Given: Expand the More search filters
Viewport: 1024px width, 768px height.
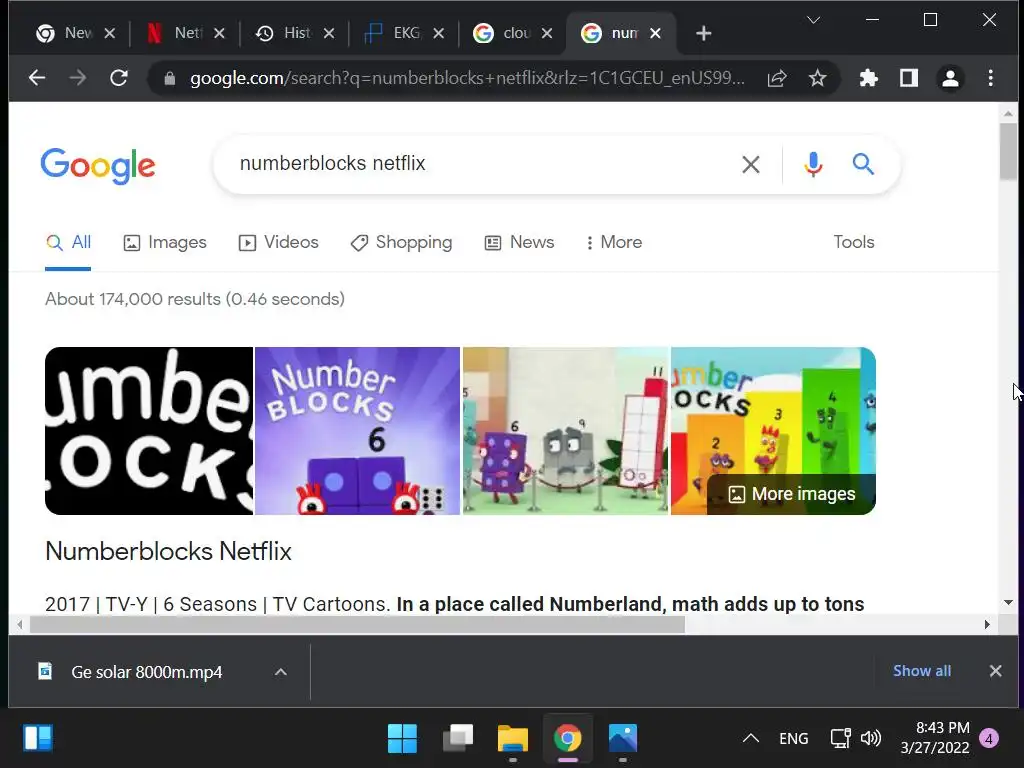Looking at the screenshot, I should click(x=614, y=242).
